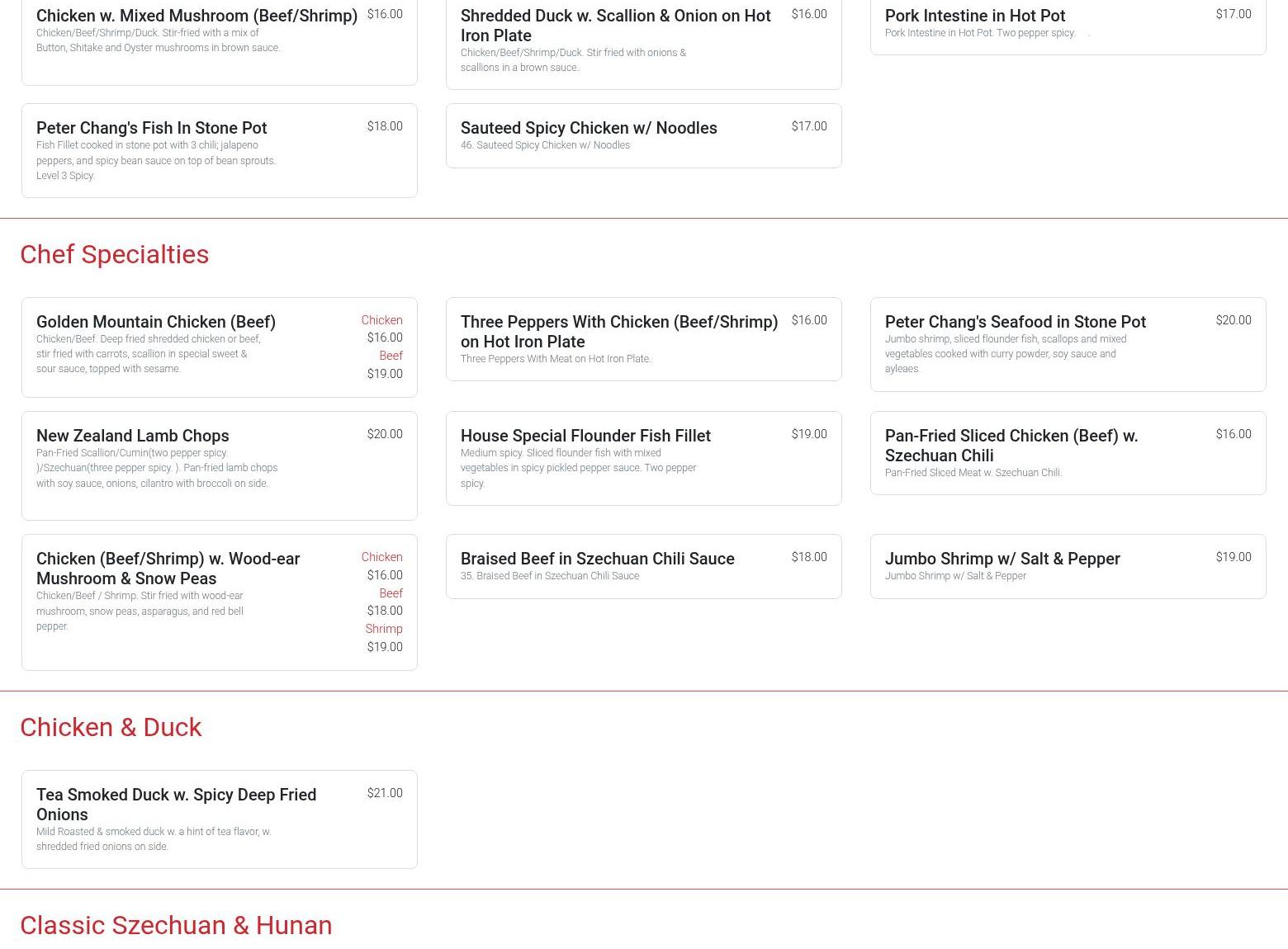The height and width of the screenshot is (949, 1288).
Task: Click Chicken w. Wood-ear Mushroom & Snow Peas
Action: coord(168,569)
